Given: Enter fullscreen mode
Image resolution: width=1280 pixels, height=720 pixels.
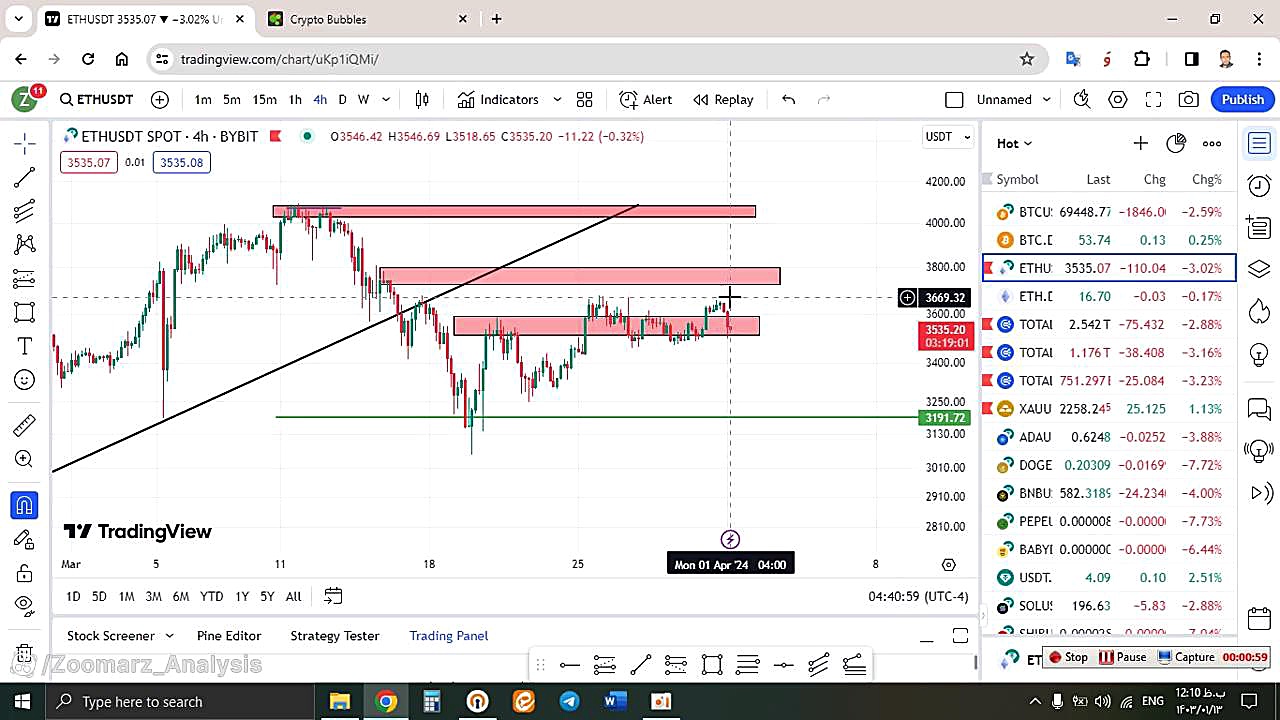Looking at the screenshot, I should (1153, 99).
